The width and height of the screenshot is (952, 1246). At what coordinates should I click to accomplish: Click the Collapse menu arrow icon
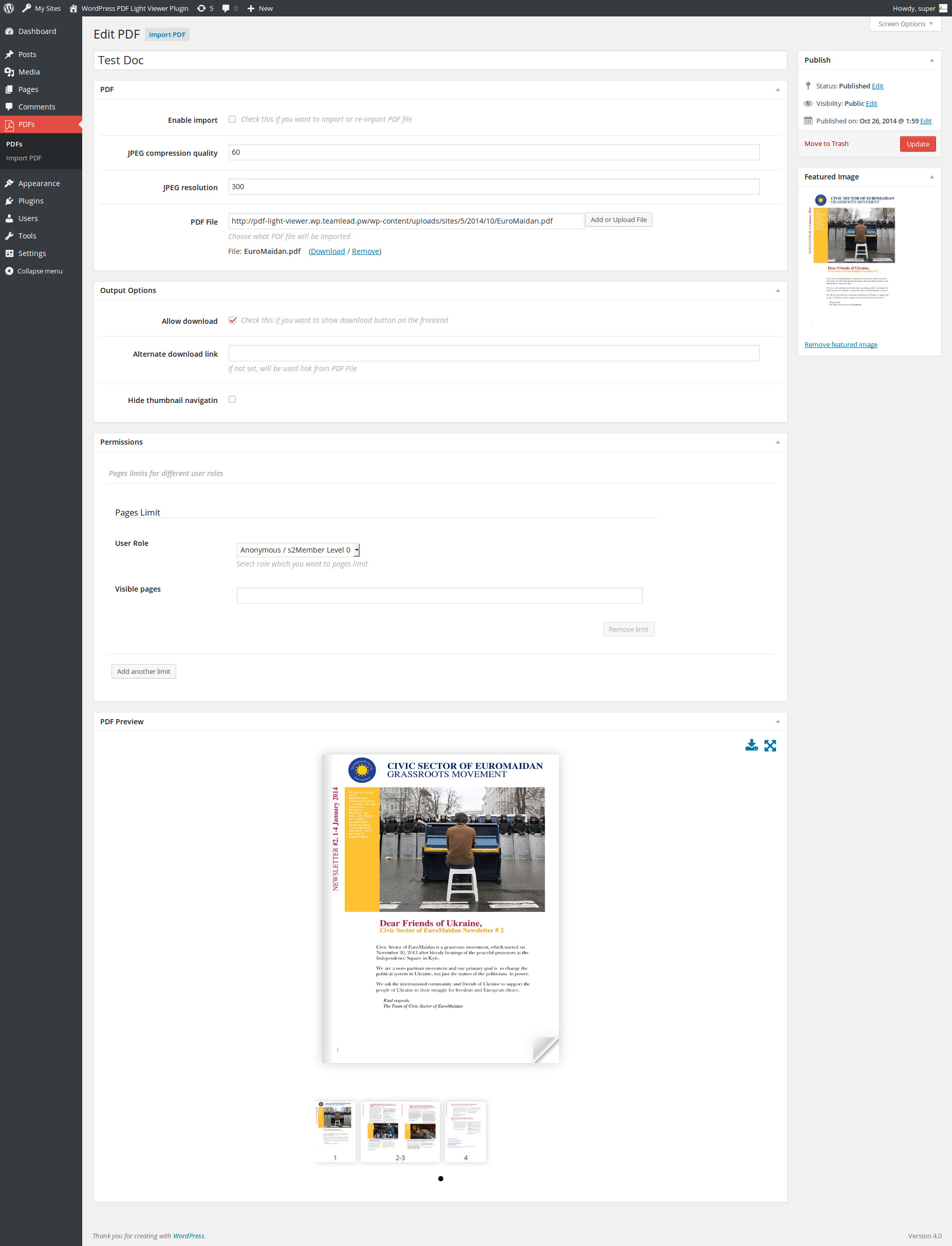click(9, 271)
